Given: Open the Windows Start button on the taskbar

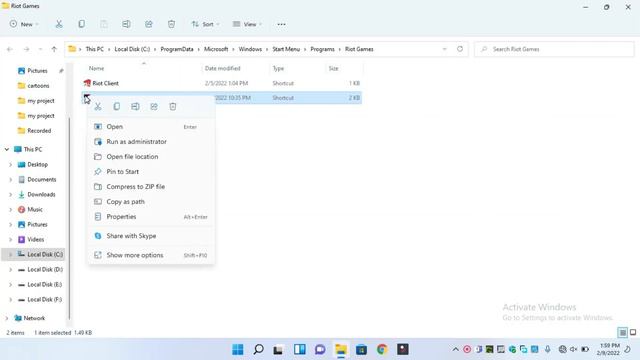Looking at the screenshot, I should [x=238, y=349].
